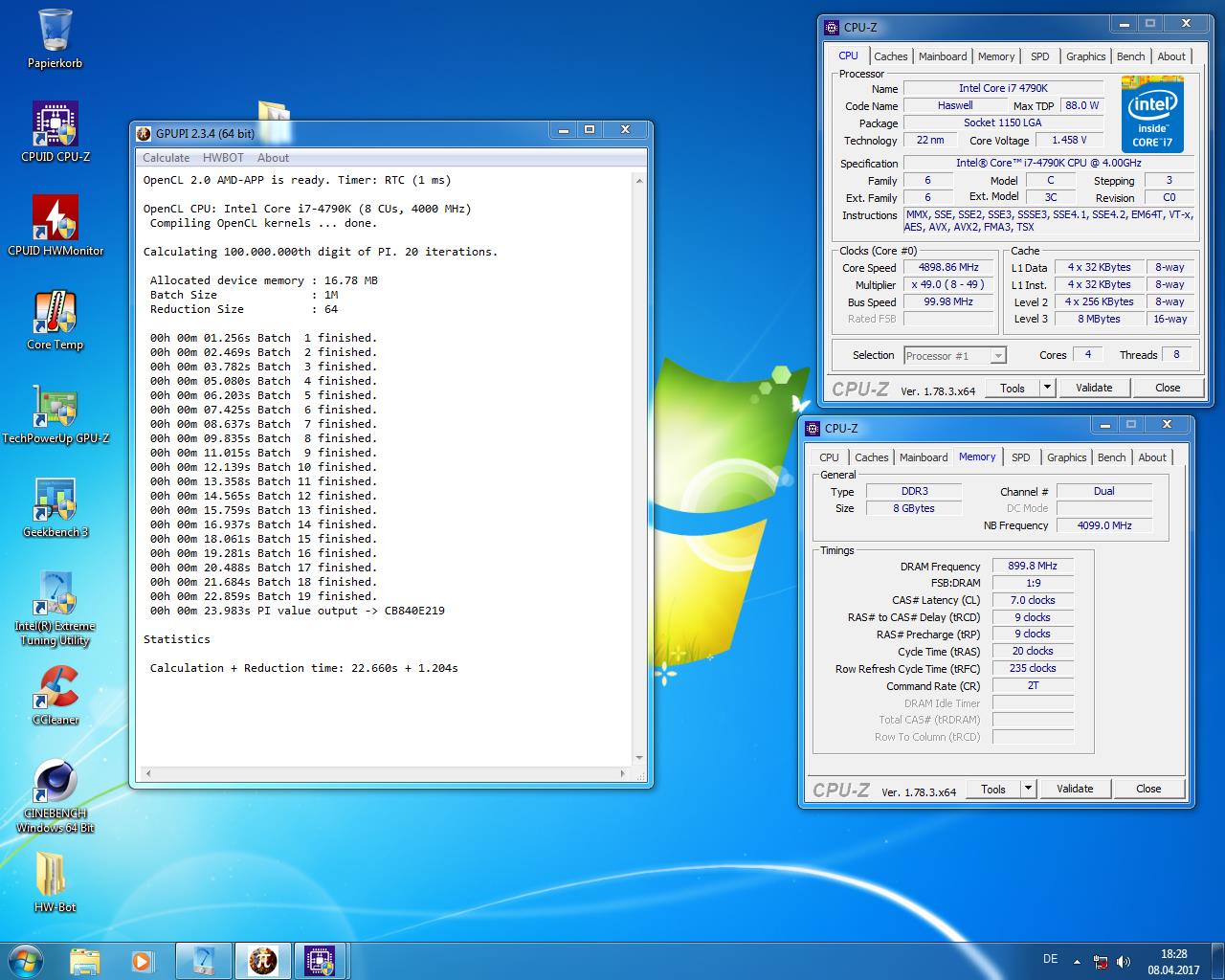Launch CPUID CPU-Z desktop shortcut

click(x=55, y=132)
